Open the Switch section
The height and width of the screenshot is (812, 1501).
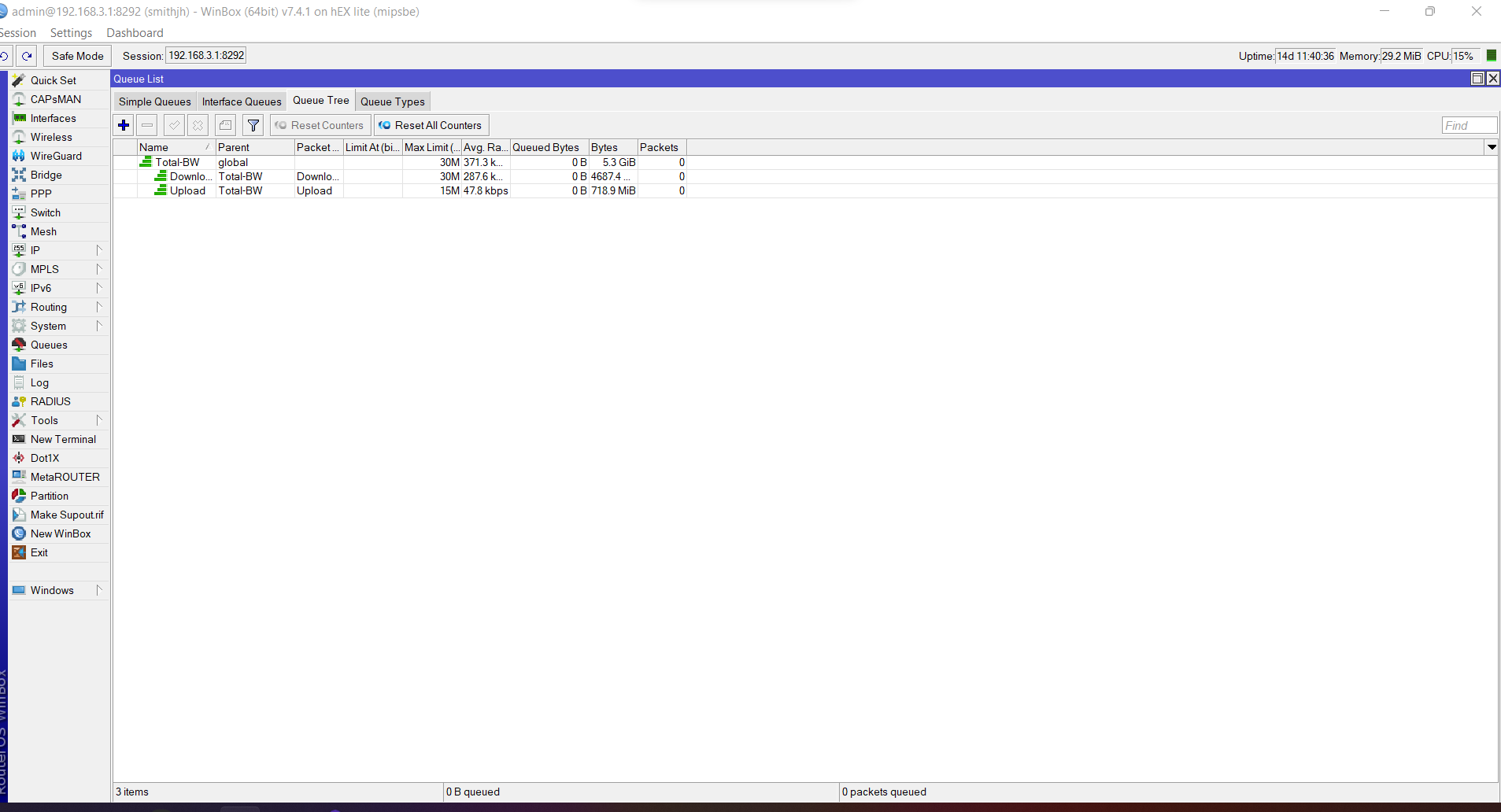pyautogui.click(x=59, y=212)
